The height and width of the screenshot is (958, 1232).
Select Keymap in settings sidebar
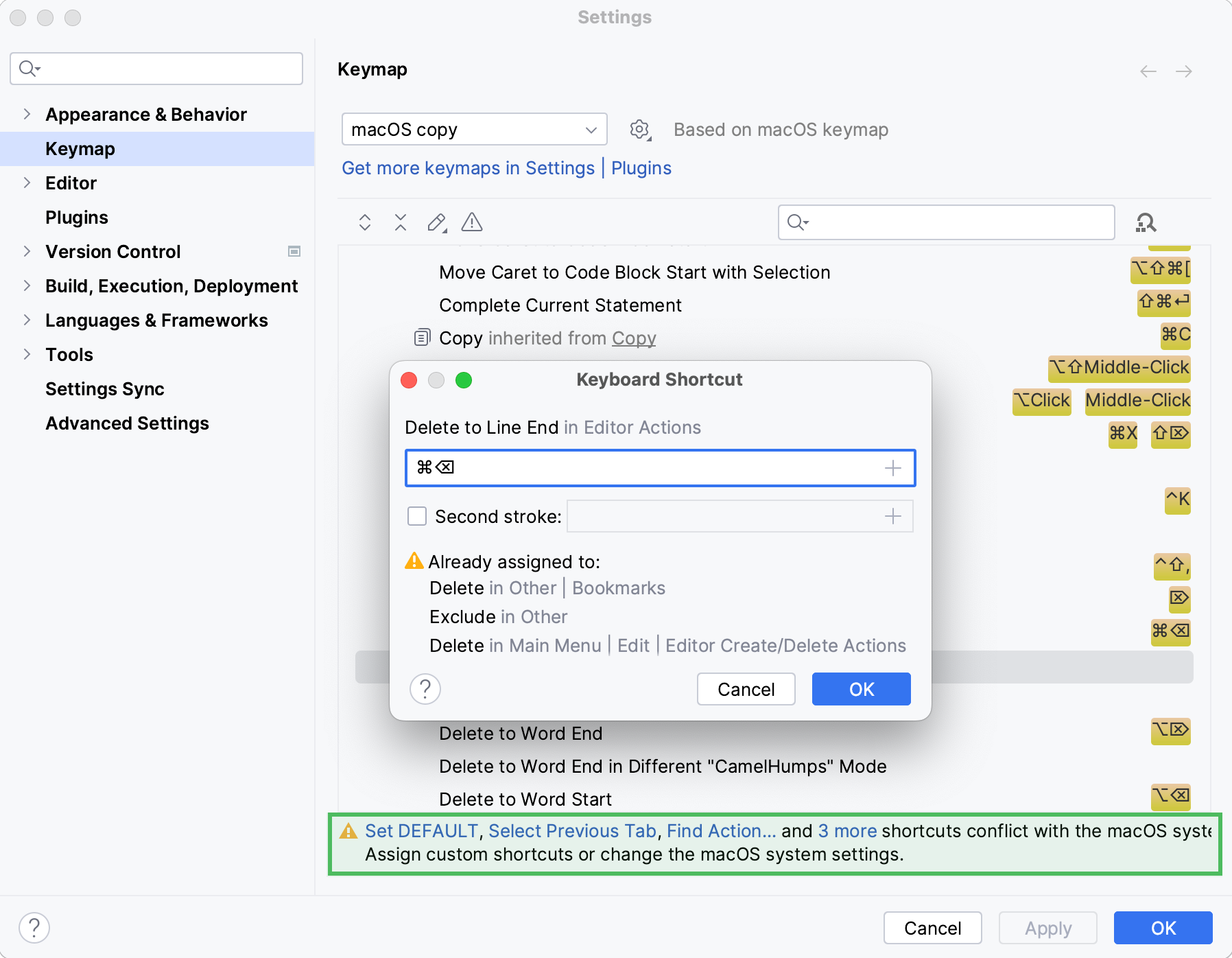(157, 149)
